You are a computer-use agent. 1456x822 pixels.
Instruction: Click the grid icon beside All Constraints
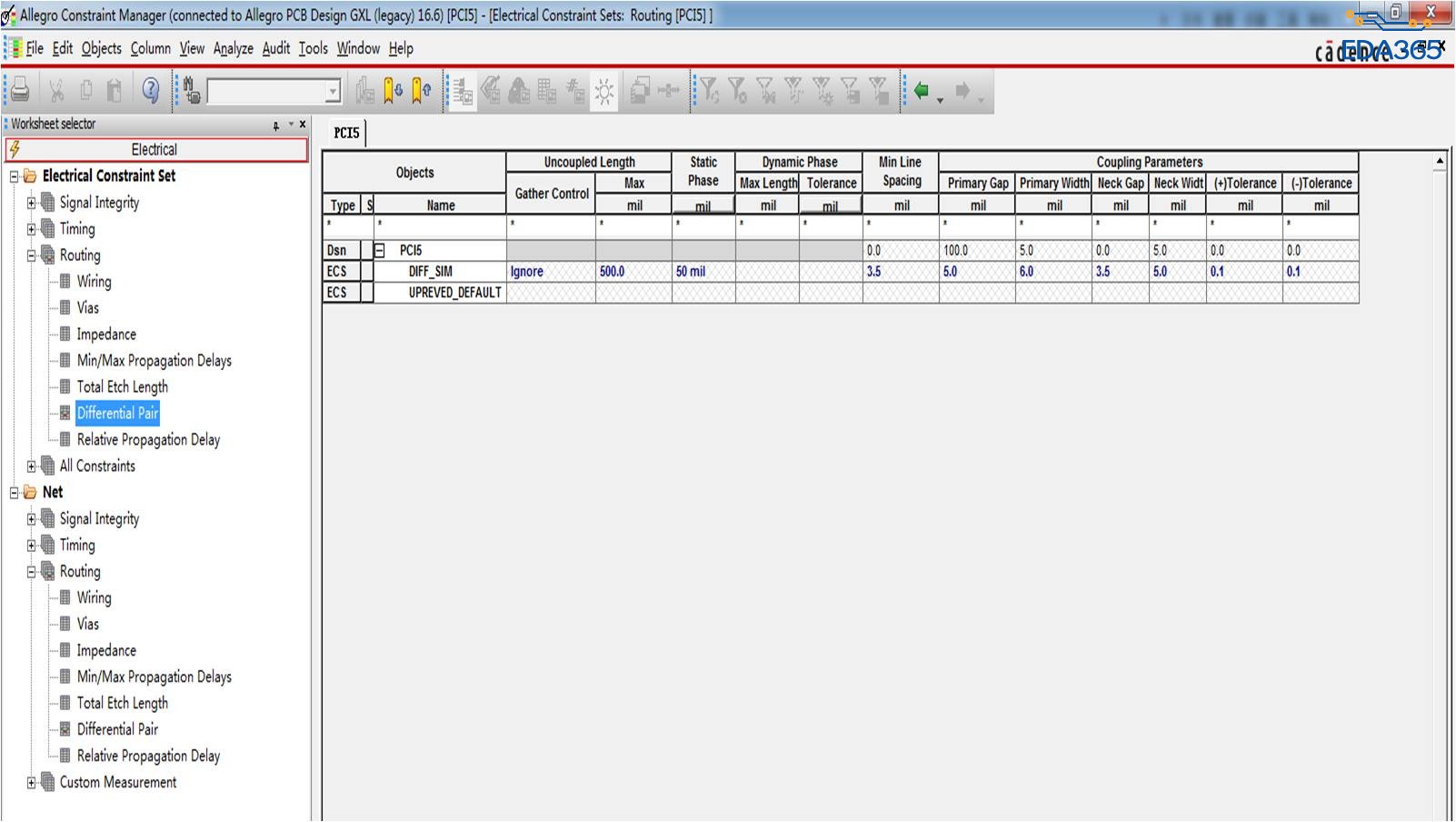[47, 466]
